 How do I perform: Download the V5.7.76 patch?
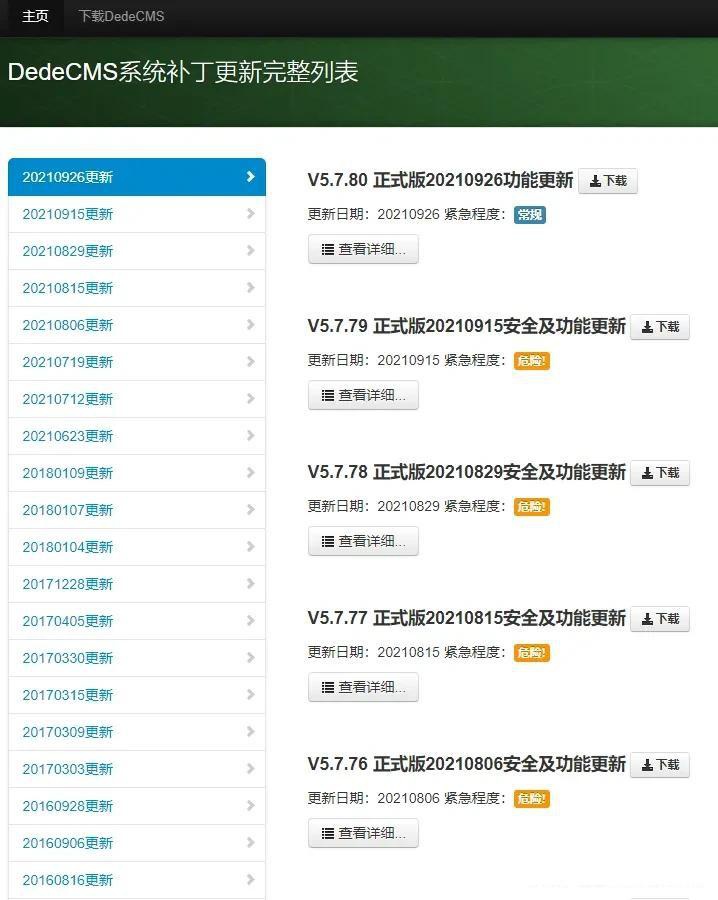pos(660,765)
